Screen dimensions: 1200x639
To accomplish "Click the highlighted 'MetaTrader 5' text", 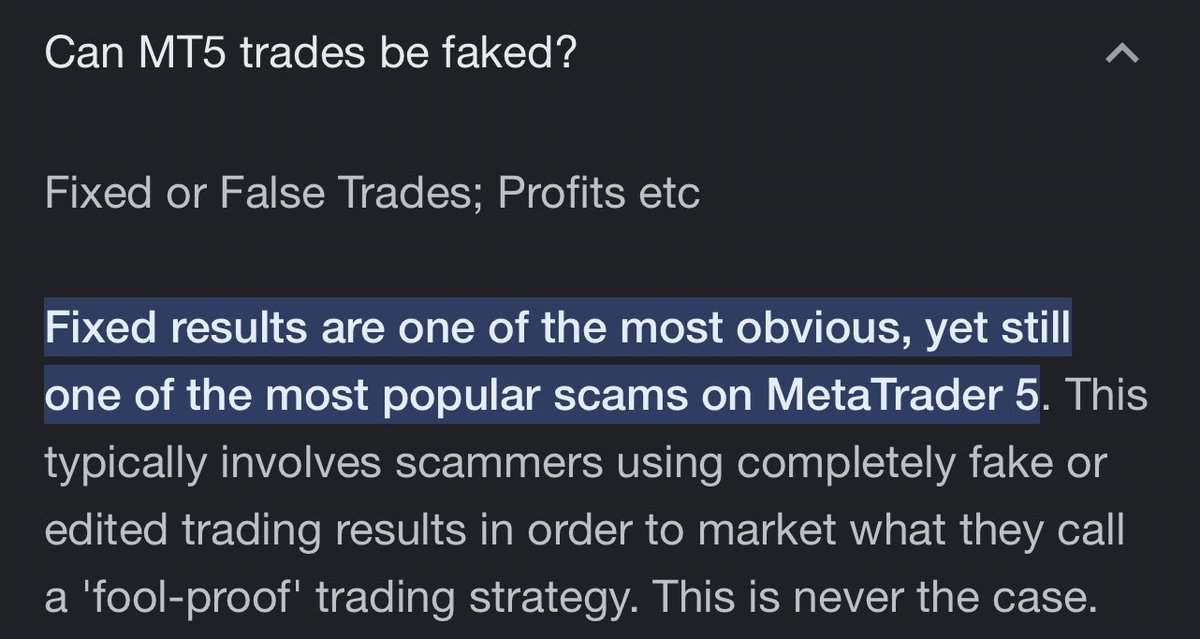I will (903, 395).
